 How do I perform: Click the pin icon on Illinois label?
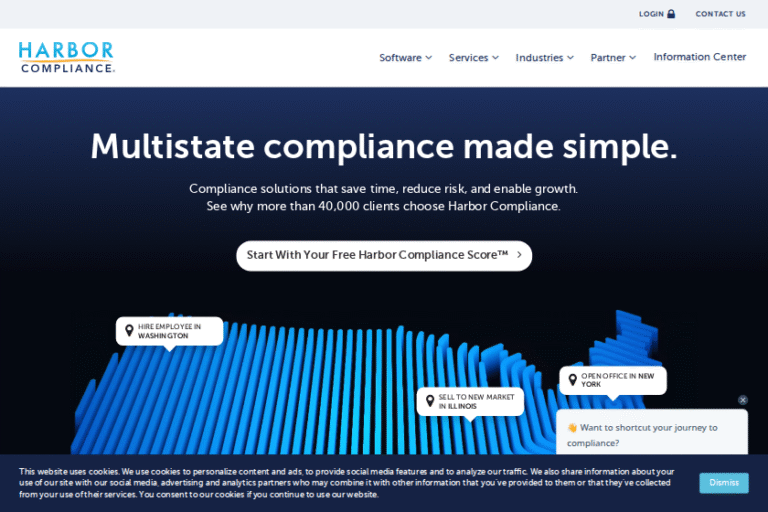430,401
